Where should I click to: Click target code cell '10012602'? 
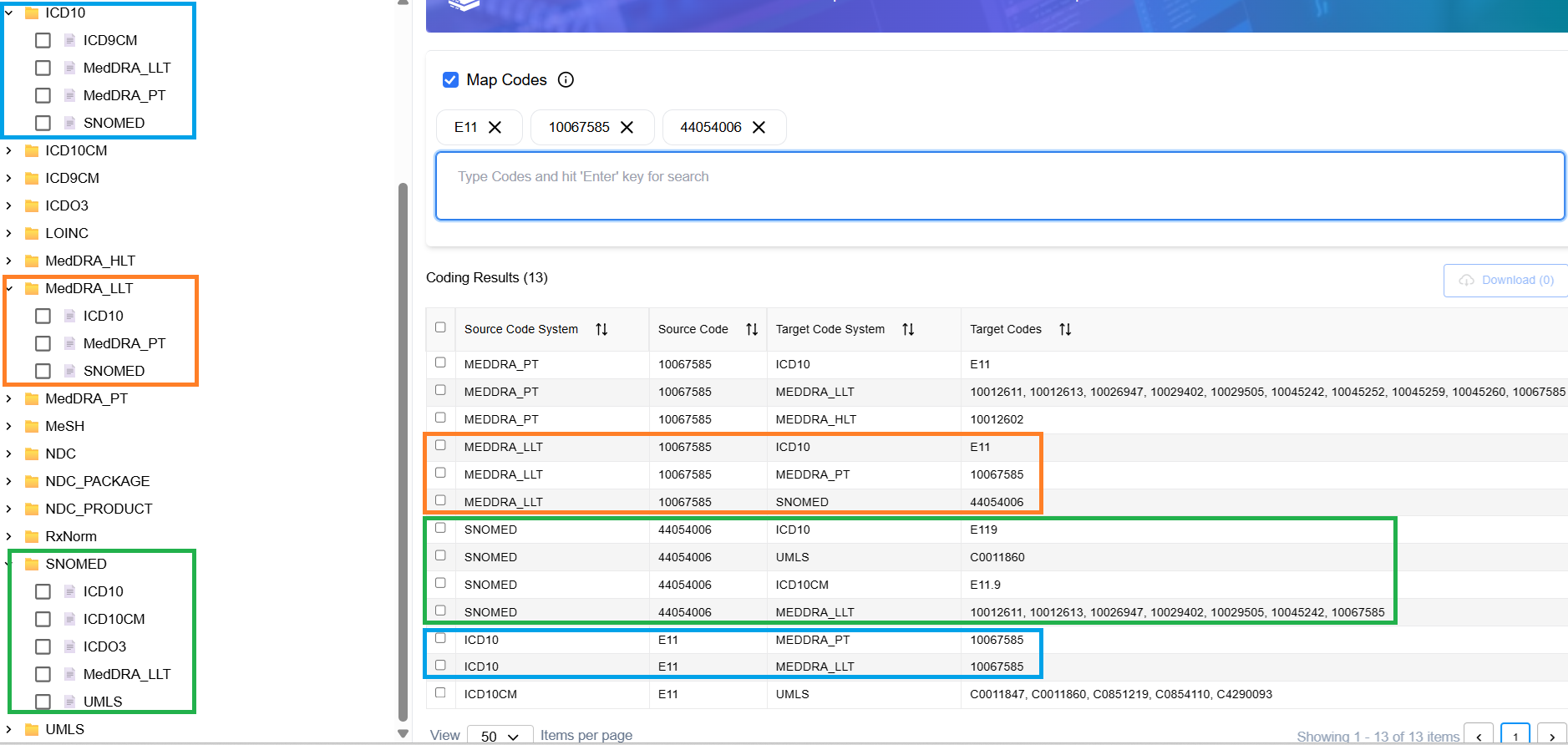997,419
